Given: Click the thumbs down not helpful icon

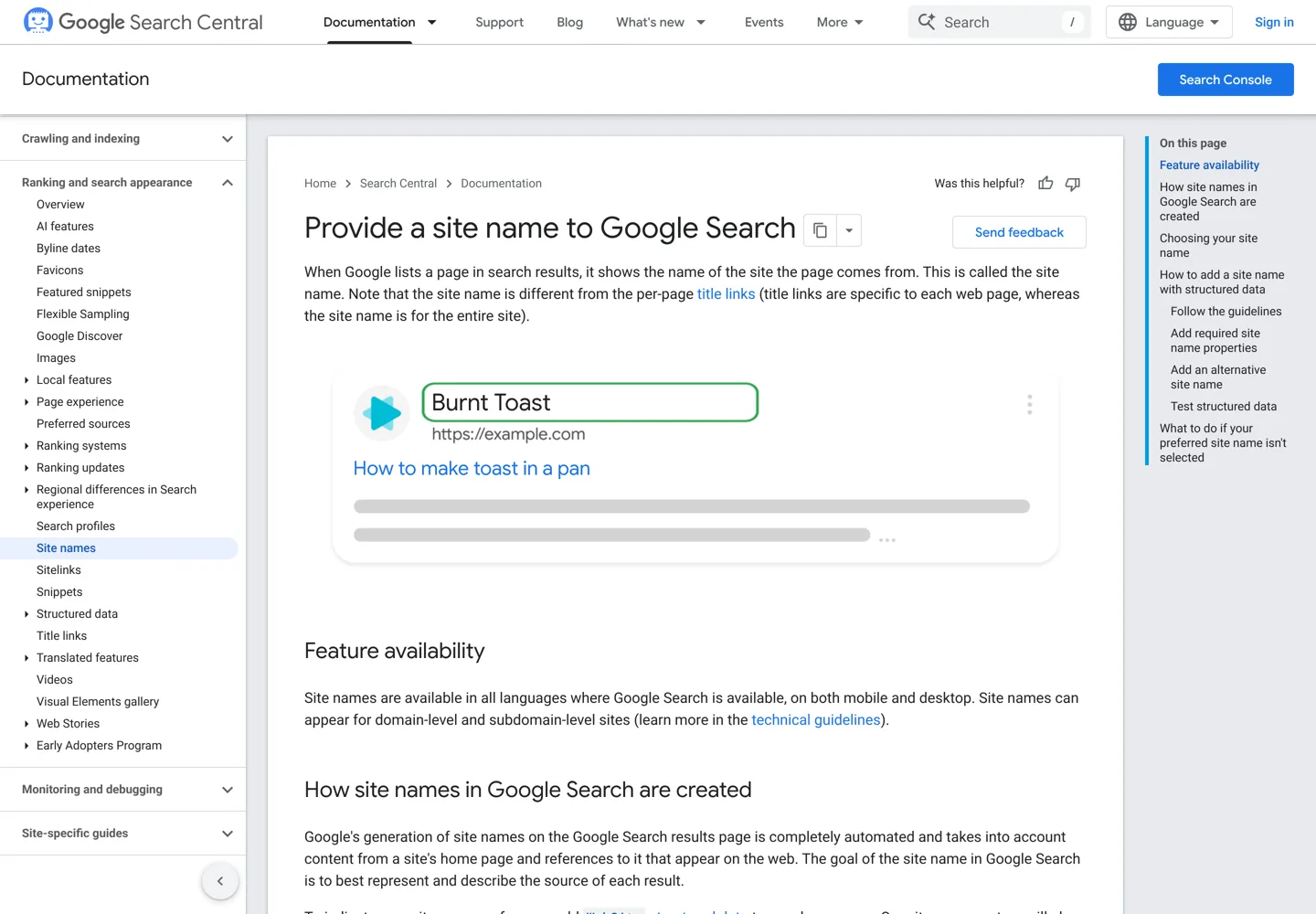Looking at the screenshot, I should tap(1073, 184).
